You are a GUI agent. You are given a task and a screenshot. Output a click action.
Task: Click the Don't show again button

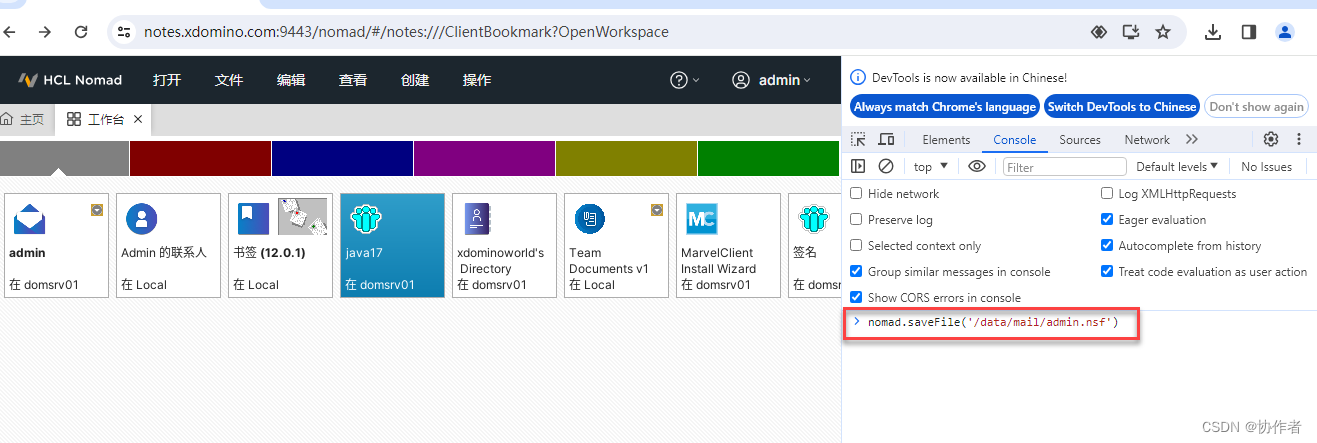click(1257, 107)
